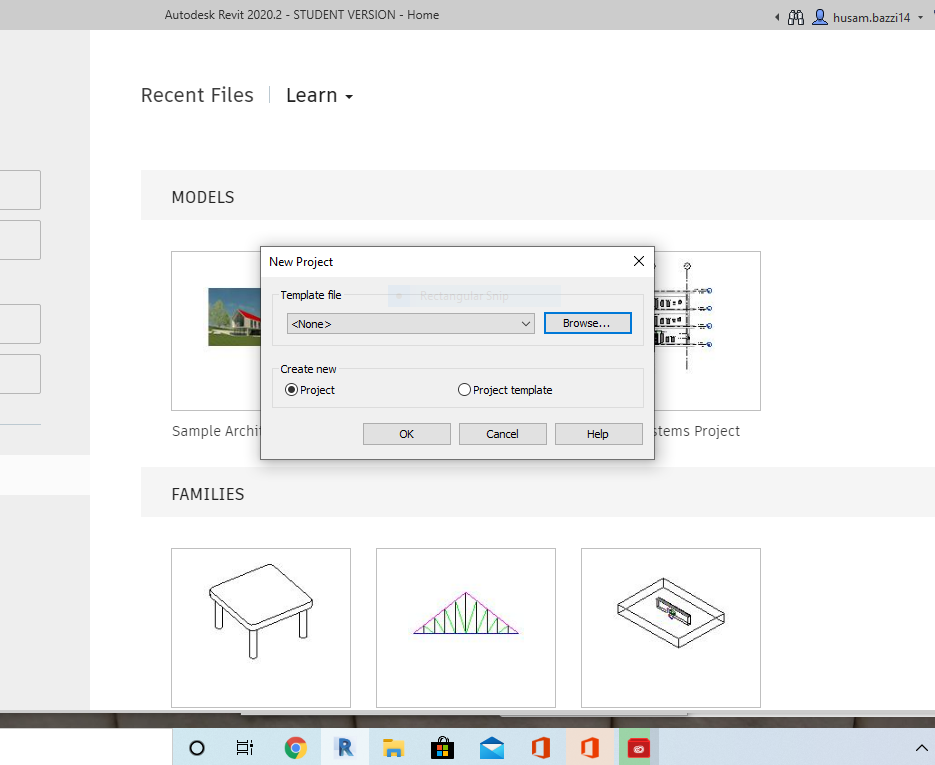Open Microsoft Store from the taskbar
Image resolution: width=935 pixels, height=765 pixels.
pyautogui.click(x=442, y=748)
